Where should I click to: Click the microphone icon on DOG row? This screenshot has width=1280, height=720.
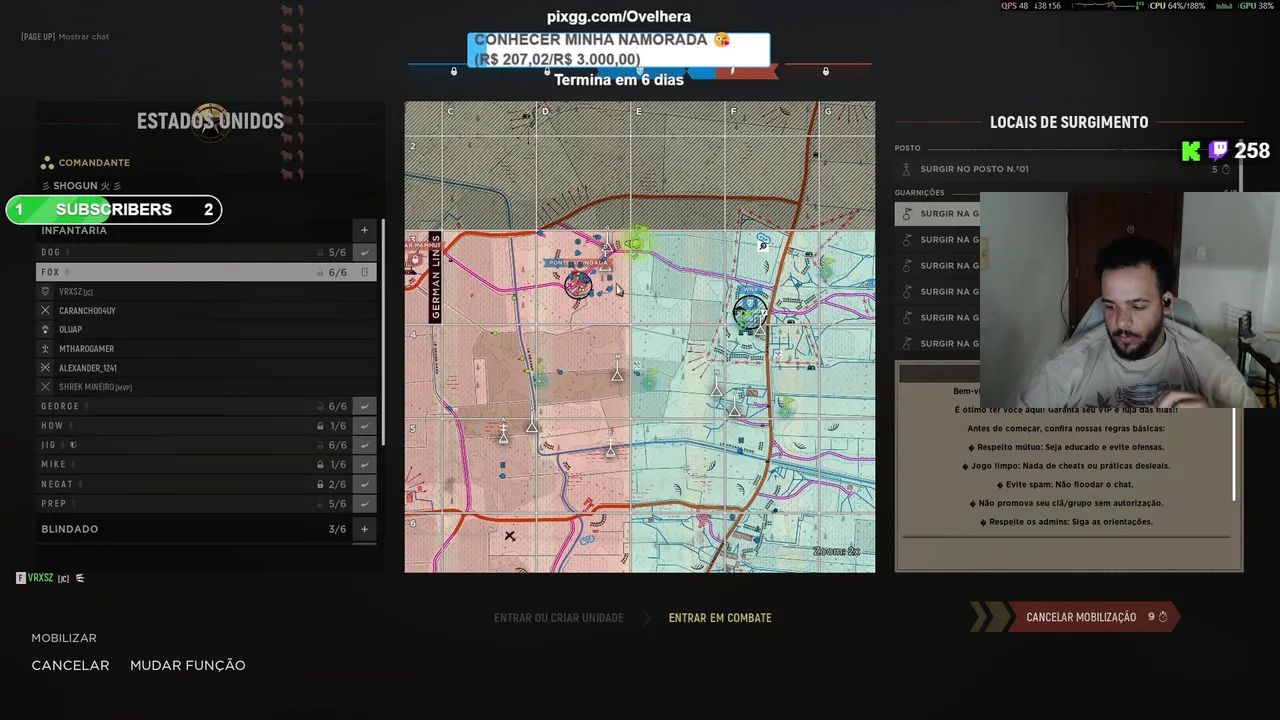point(68,253)
